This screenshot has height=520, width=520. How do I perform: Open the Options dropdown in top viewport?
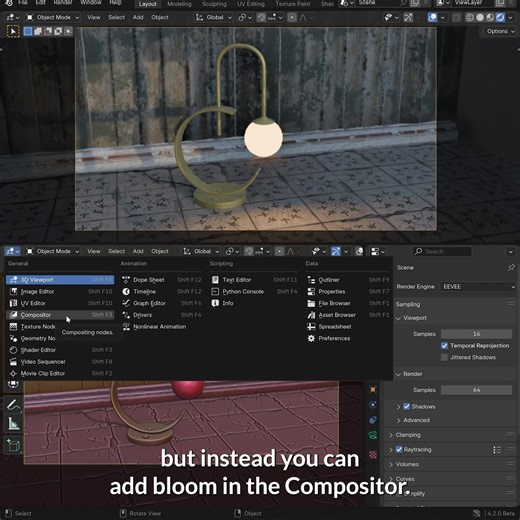(501, 31)
